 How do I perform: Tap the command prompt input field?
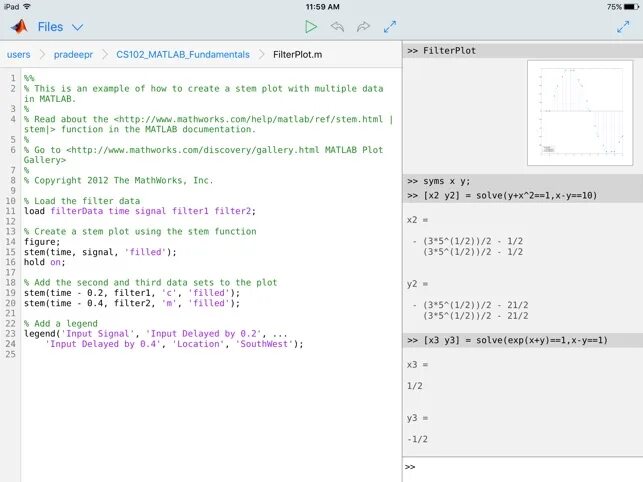tap(523, 467)
